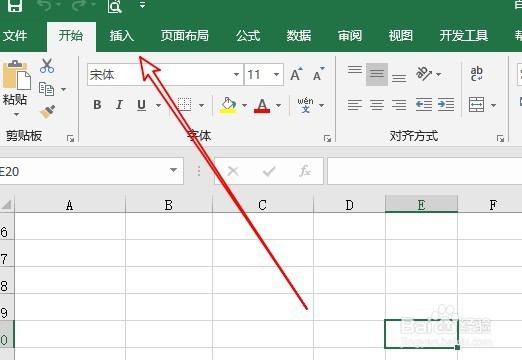Screen dimensions: 522x360
Task: Open Print Preview from quick access toolbar
Action: tap(115, 5)
